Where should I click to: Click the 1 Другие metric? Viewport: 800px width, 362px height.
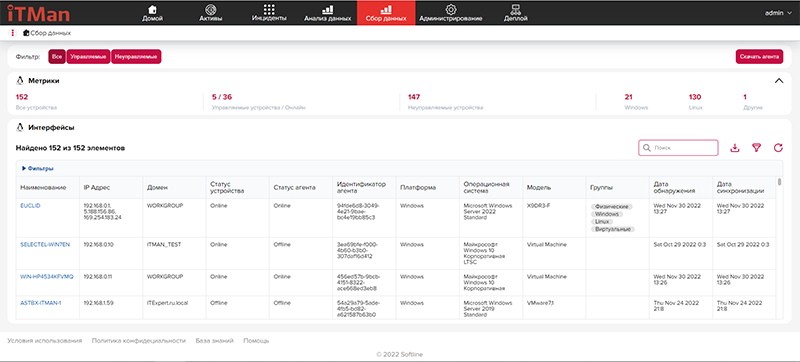(752, 101)
